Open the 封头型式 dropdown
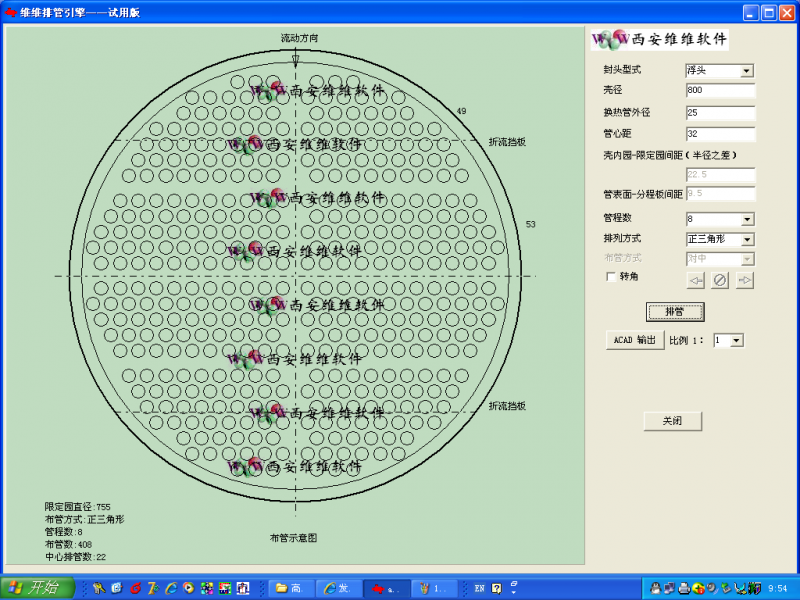This screenshot has height=600, width=800. coord(746,70)
